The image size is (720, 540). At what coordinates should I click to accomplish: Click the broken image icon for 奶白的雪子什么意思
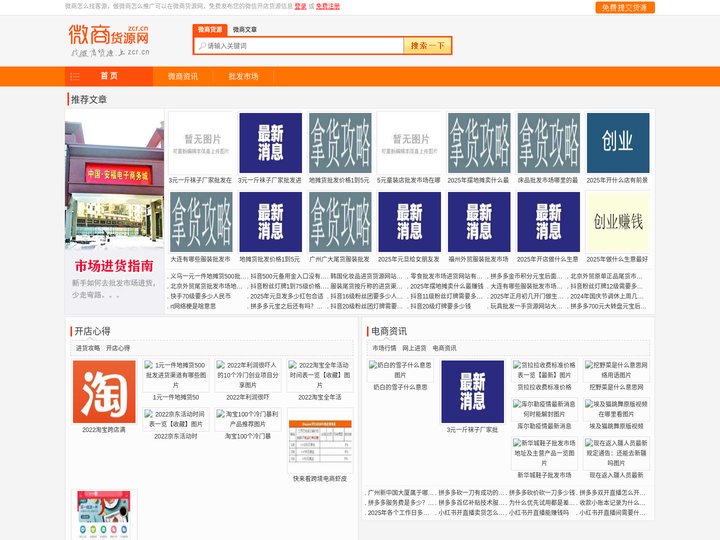point(373,365)
